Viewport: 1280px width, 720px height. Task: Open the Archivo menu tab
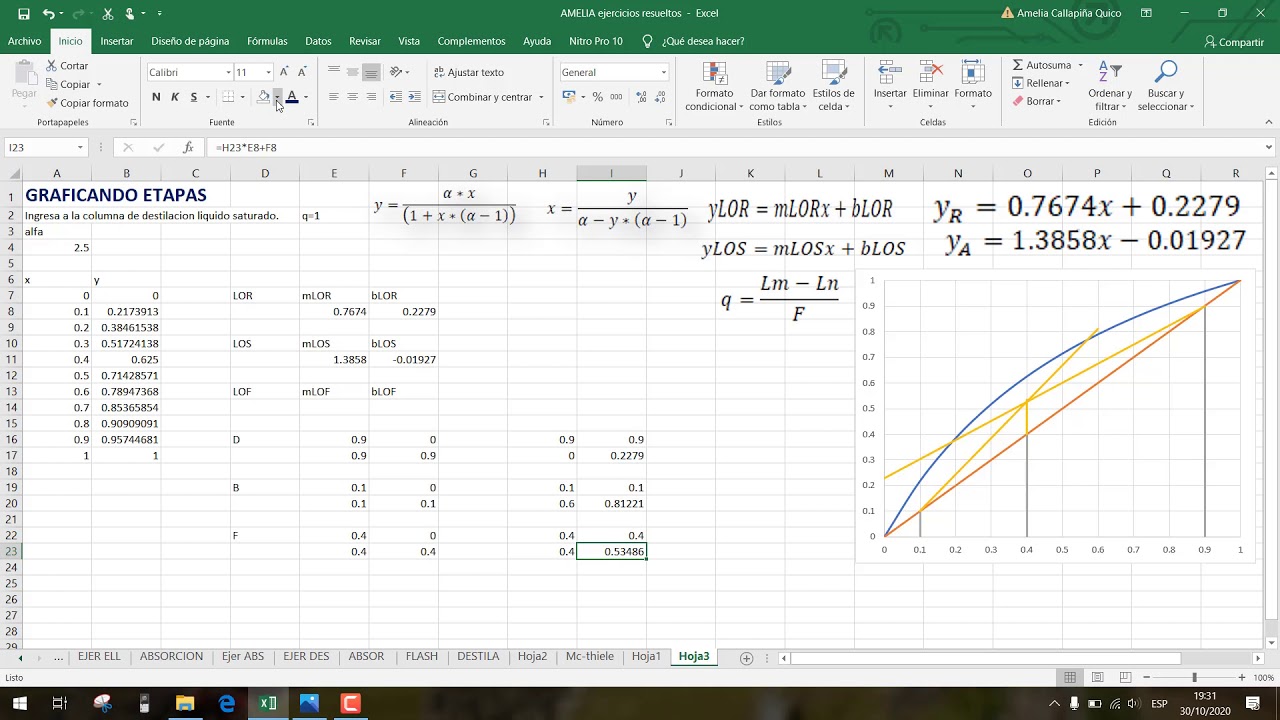[25, 41]
